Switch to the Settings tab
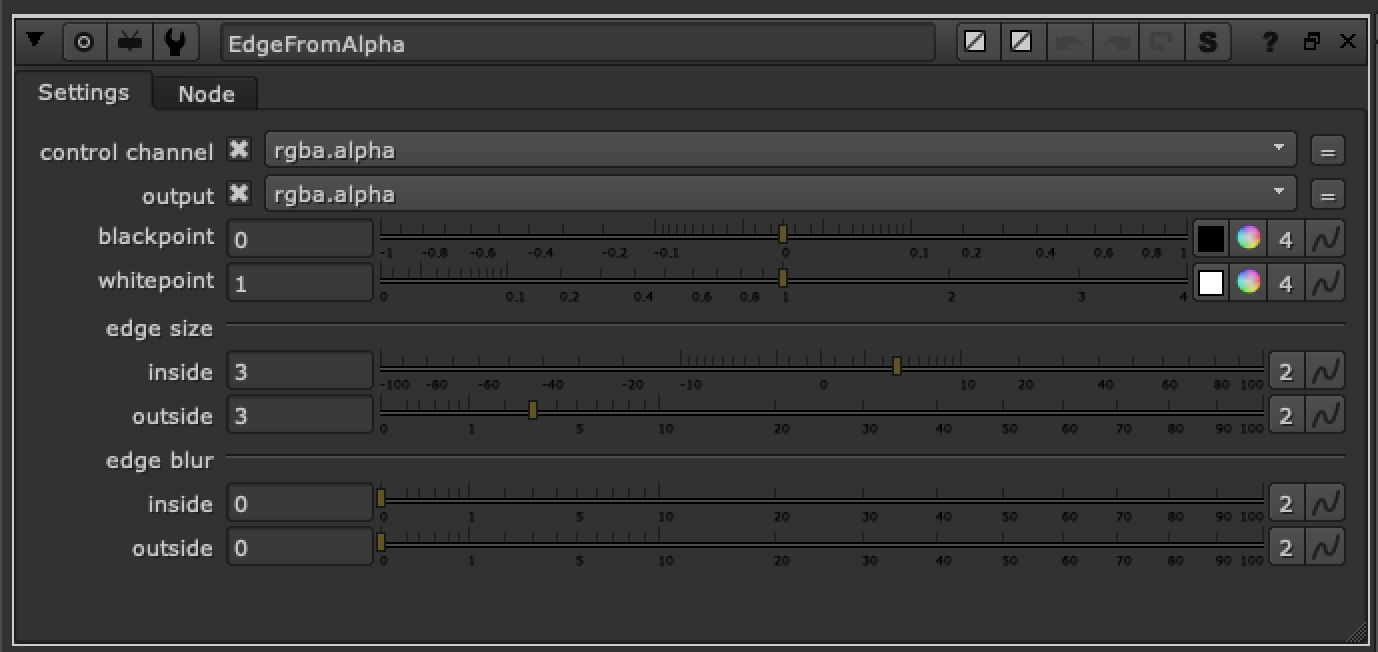Screen dimensions: 1378x652 coord(83,91)
